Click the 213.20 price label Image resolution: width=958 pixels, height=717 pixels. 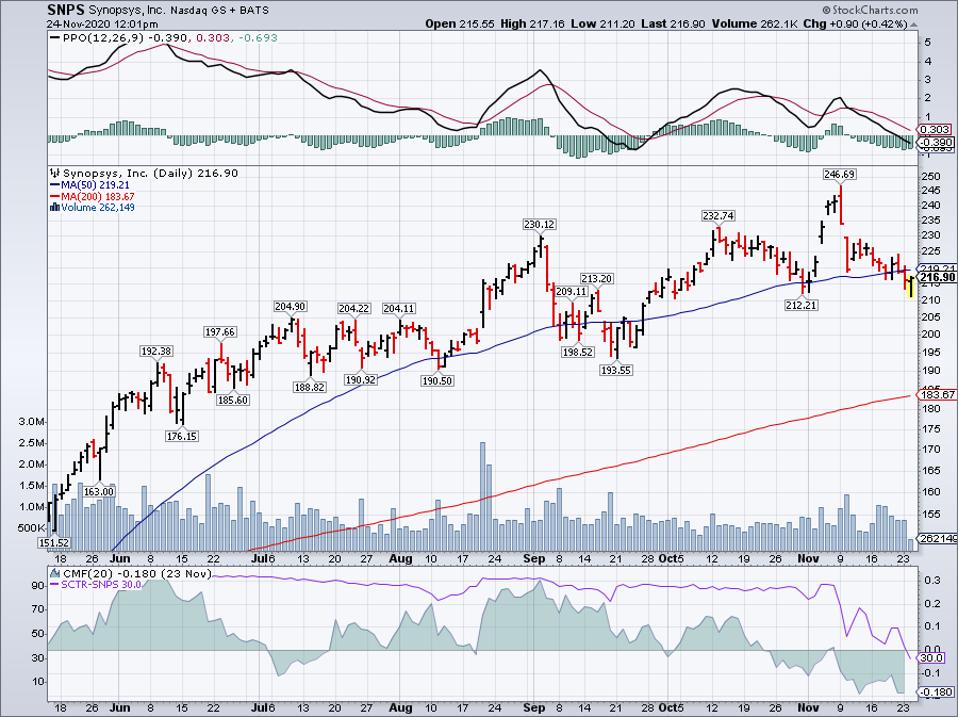click(x=596, y=278)
